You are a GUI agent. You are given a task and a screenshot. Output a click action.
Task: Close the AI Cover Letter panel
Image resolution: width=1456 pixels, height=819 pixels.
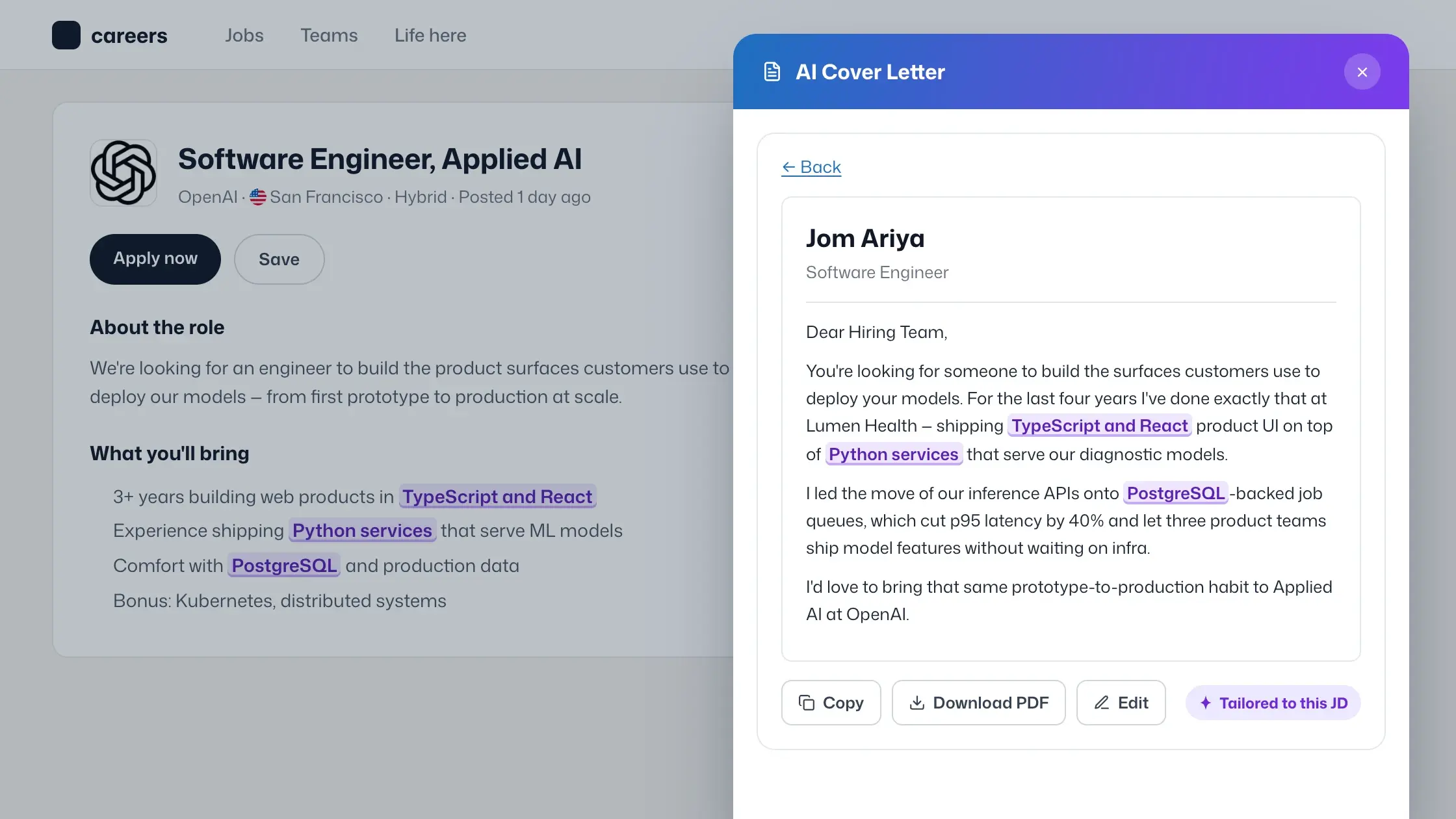coord(1362,71)
